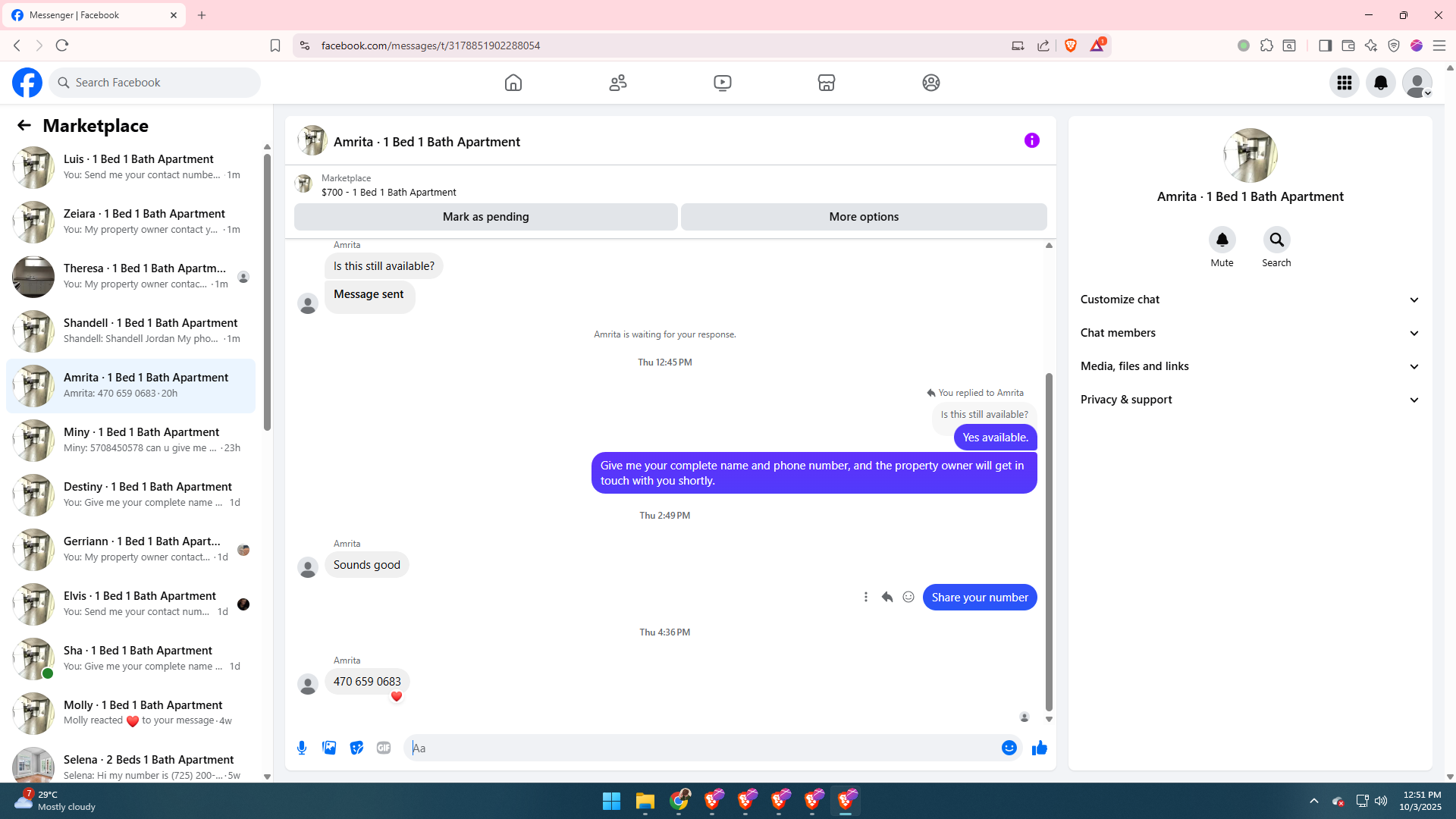Click More options button

coord(864,217)
